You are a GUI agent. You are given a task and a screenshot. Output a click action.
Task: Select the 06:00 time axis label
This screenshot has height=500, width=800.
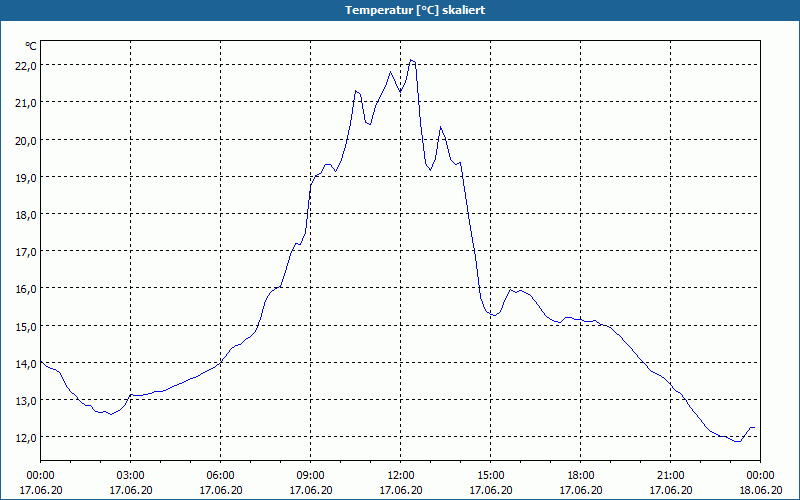tap(220, 476)
